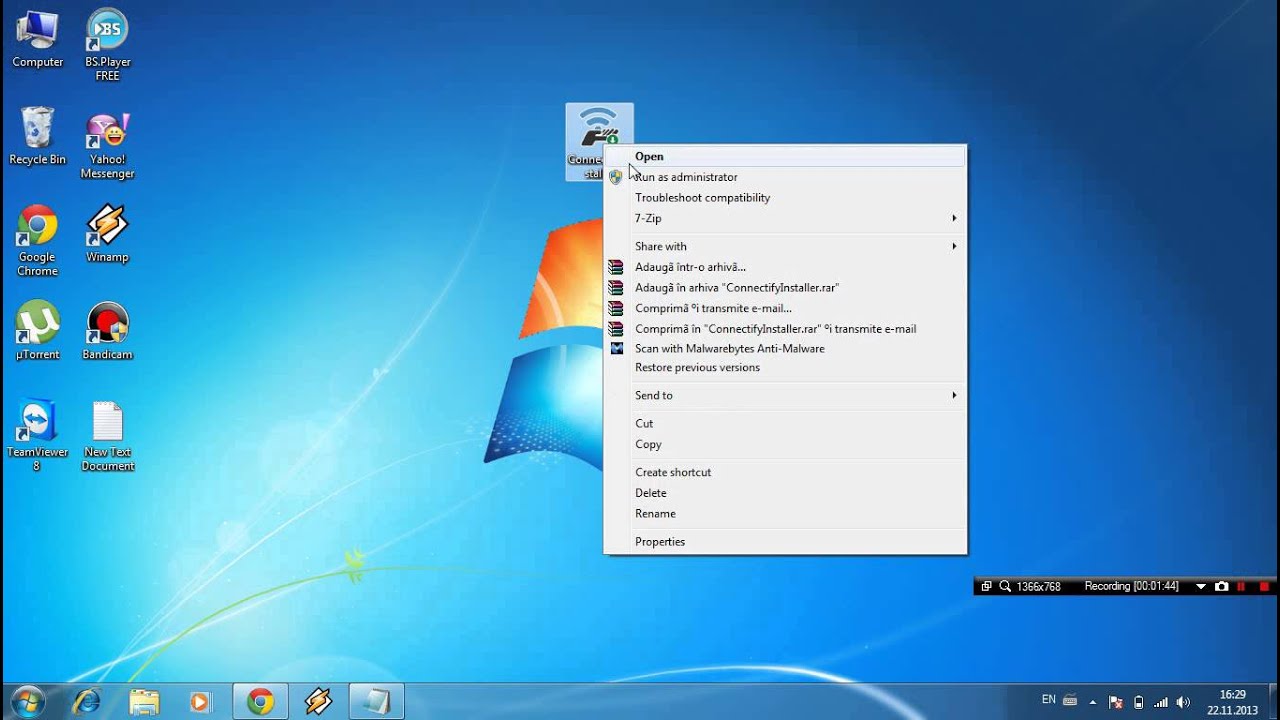
Task: Open Windows Explorer folder in taskbar
Action: [144, 701]
